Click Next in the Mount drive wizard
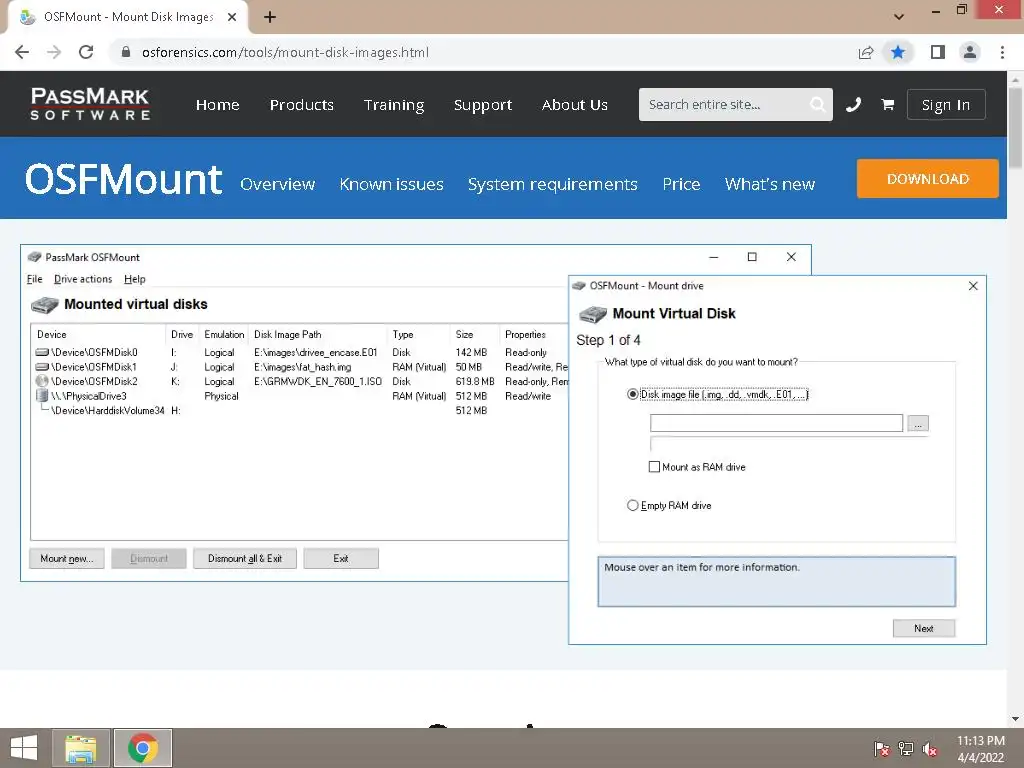Screen dimensions: 1024x768 [924, 628]
